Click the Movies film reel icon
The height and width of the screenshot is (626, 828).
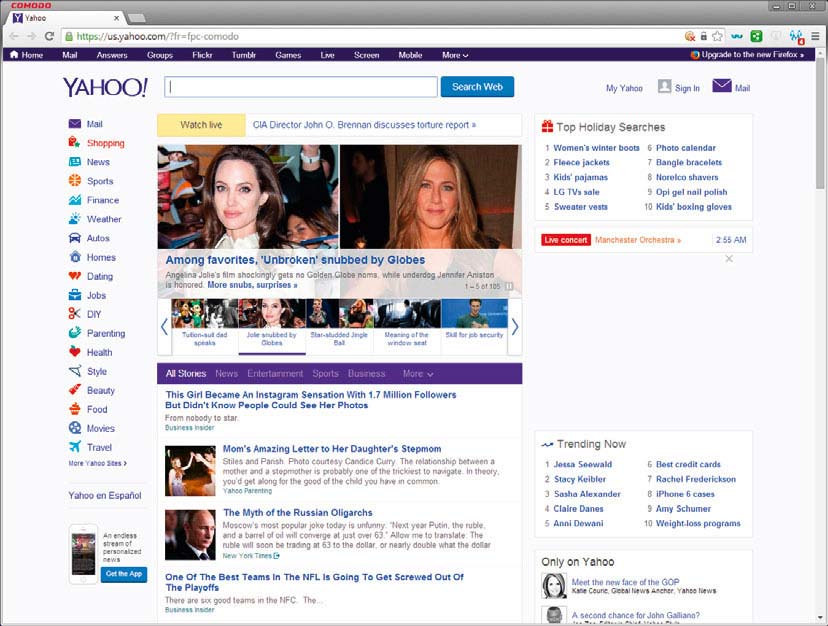pos(74,428)
